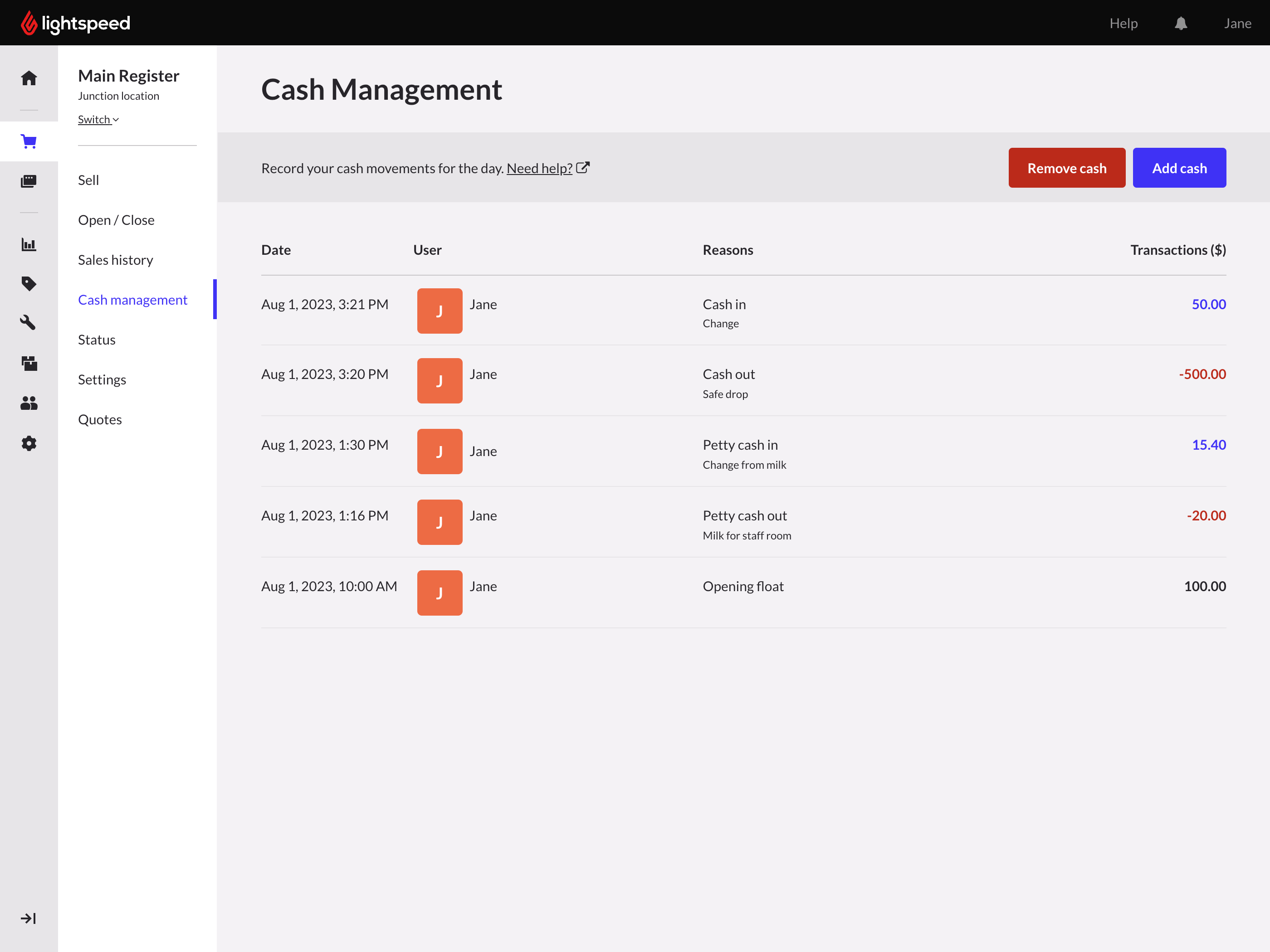Open the shopping cart Sell section icon
Image resolution: width=1270 pixels, height=952 pixels.
pos(29,141)
